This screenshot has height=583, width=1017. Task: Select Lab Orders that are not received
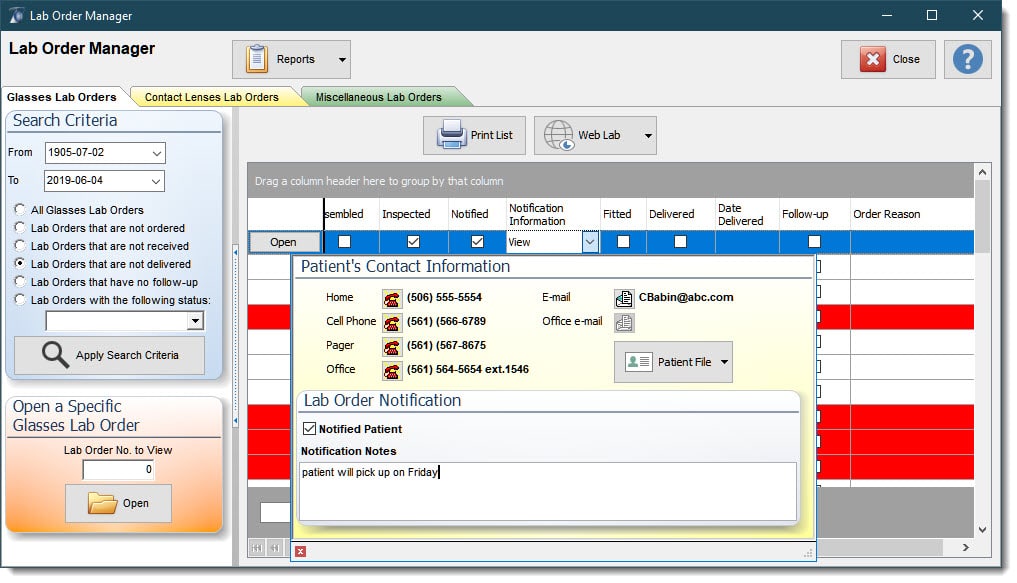(20, 246)
